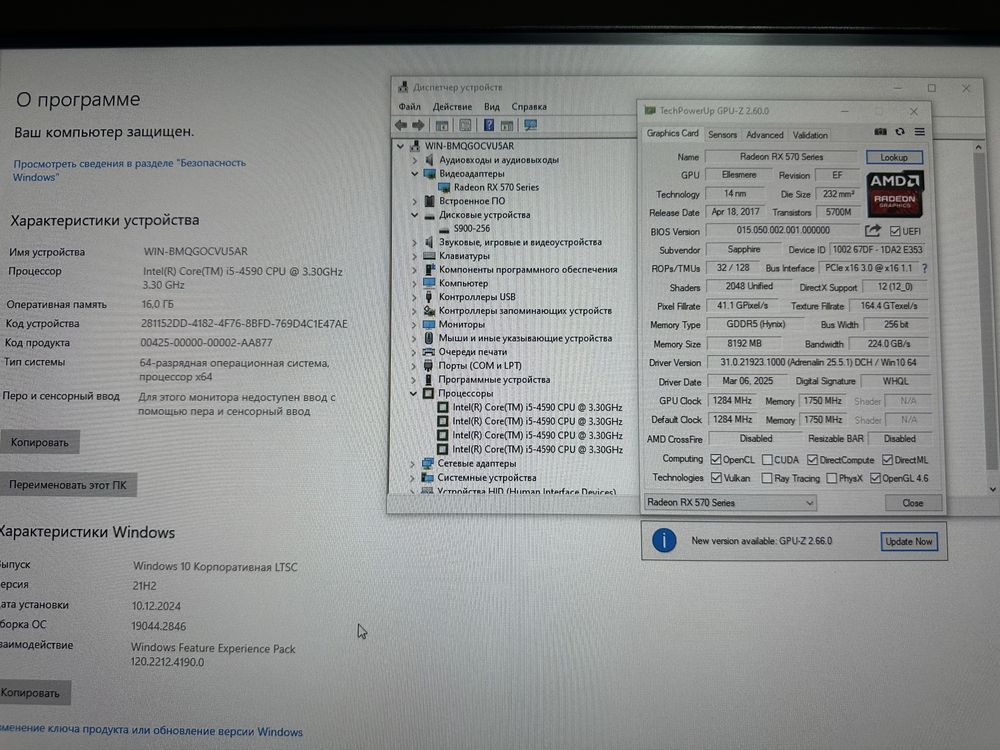The height and width of the screenshot is (750, 1000).
Task: Click the Close button in GPU-Z
Action: [913, 503]
